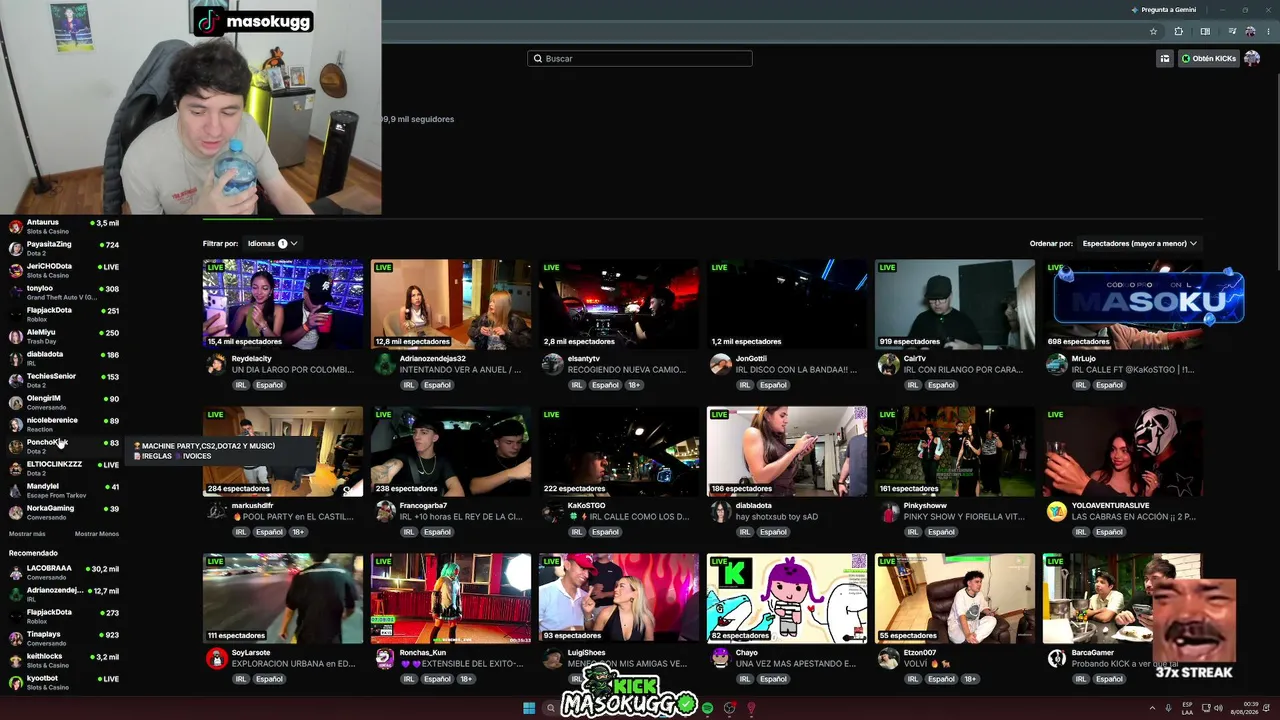
Task: Click Pregunta a Gemini
Action: tap(1163, 9)
